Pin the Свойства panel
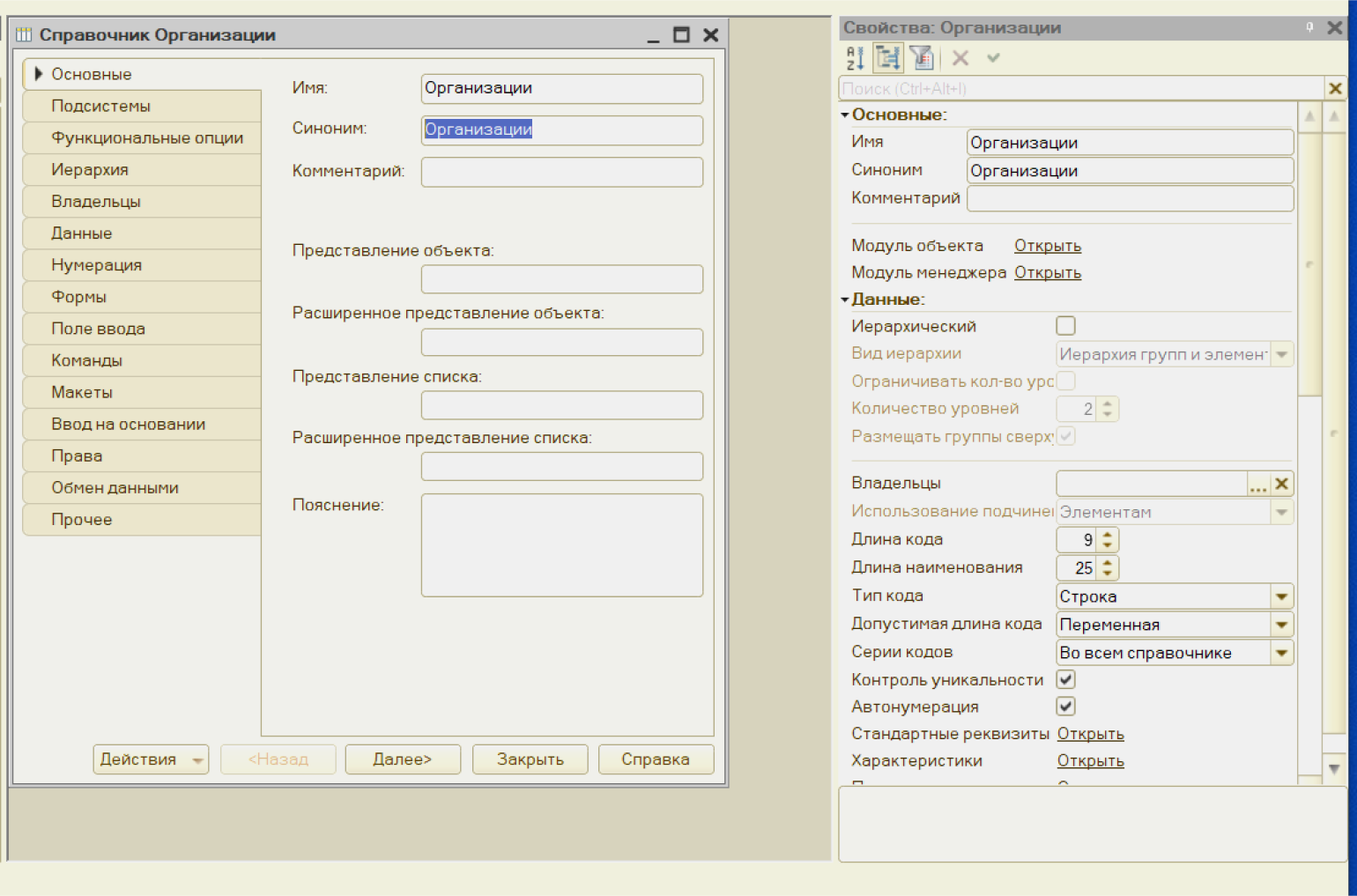 pos(1309,27)
